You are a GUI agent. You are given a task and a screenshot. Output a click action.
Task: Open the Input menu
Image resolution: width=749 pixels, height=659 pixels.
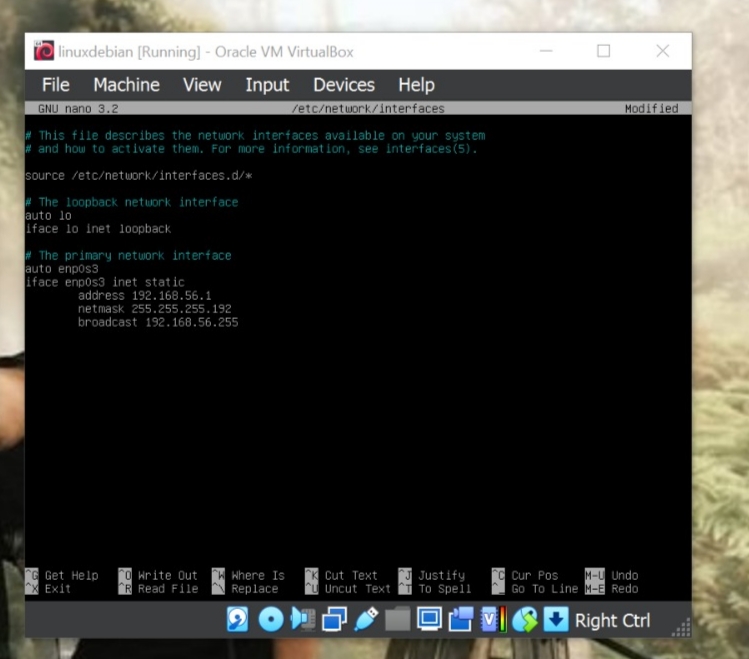tap(267, 85)
